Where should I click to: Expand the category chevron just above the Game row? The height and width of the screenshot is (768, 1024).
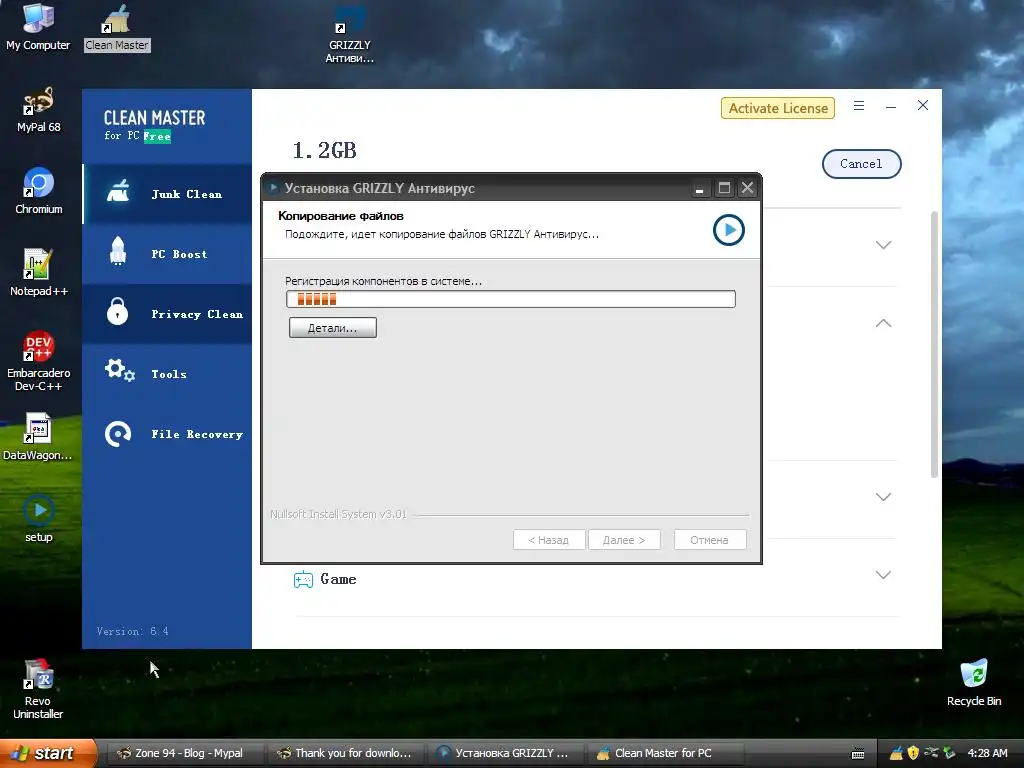click(x=883, y=497)
